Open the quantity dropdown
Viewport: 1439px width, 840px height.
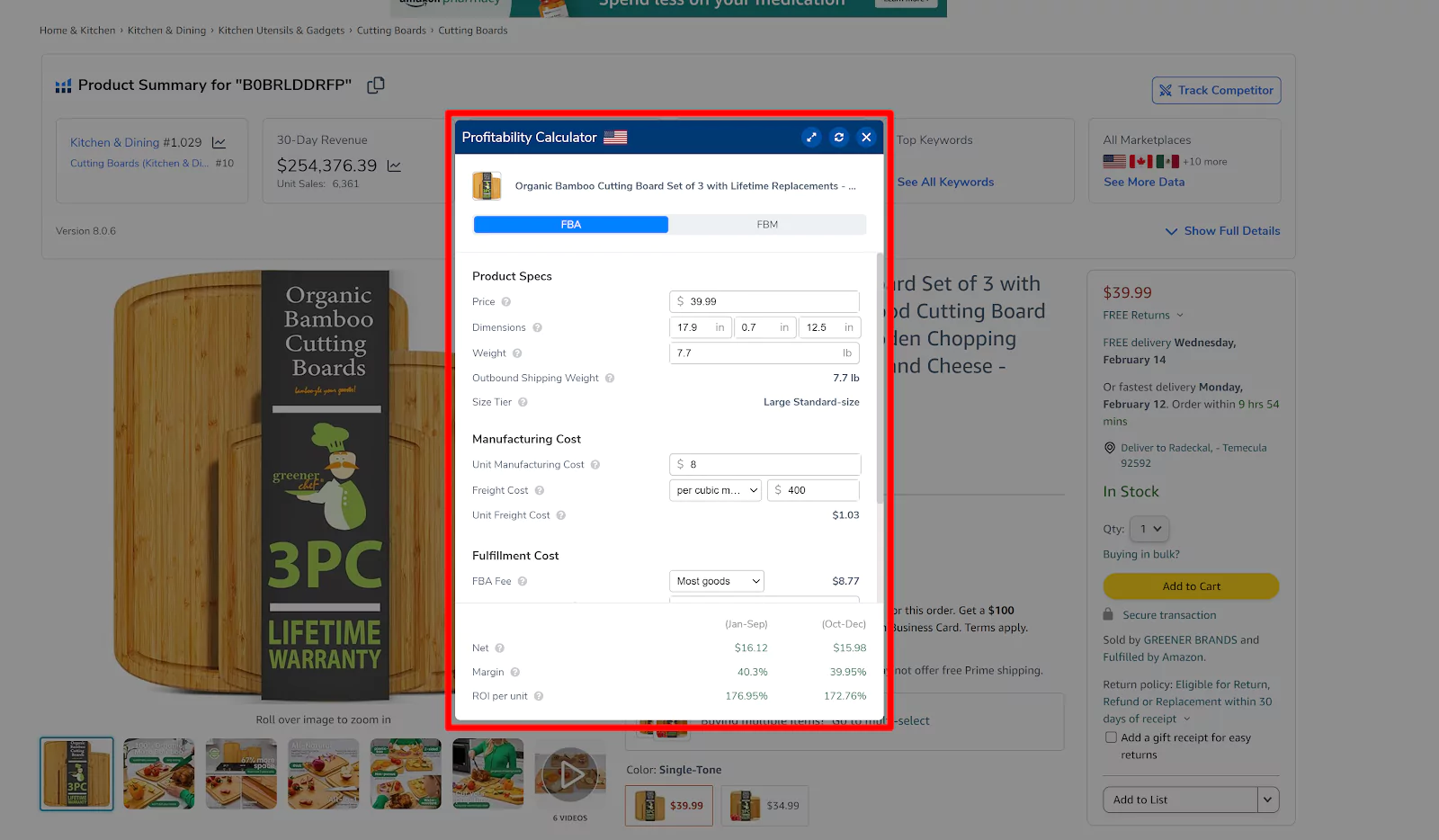tap(1149, 529)
